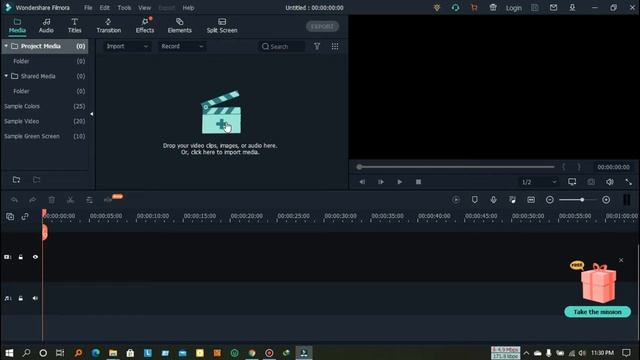Viewport: 640px width, 360px height.
Task: Open the Edit menu
Action: [104, 8]
